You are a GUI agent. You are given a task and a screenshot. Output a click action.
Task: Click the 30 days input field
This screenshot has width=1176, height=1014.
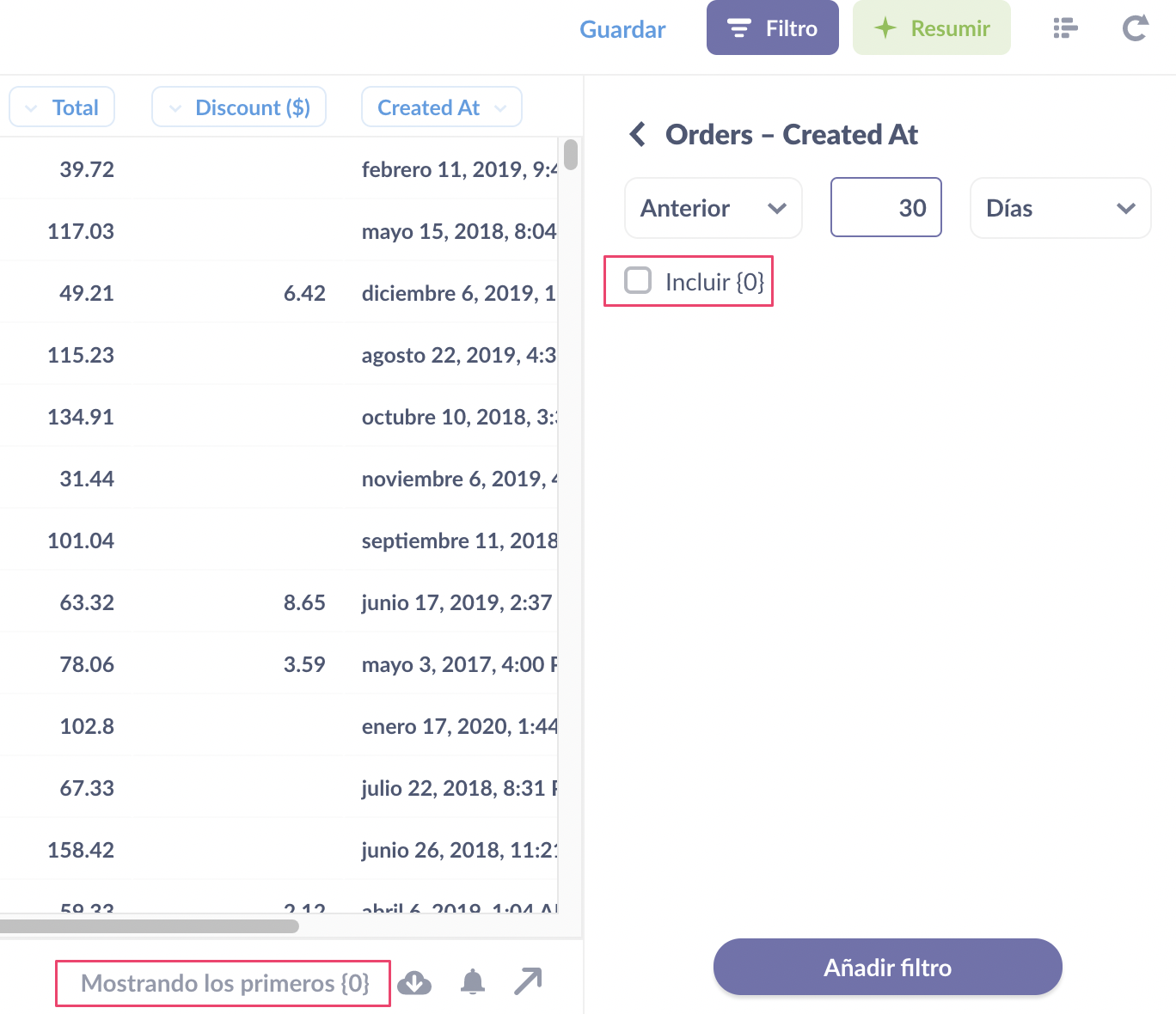coord(885,207)
